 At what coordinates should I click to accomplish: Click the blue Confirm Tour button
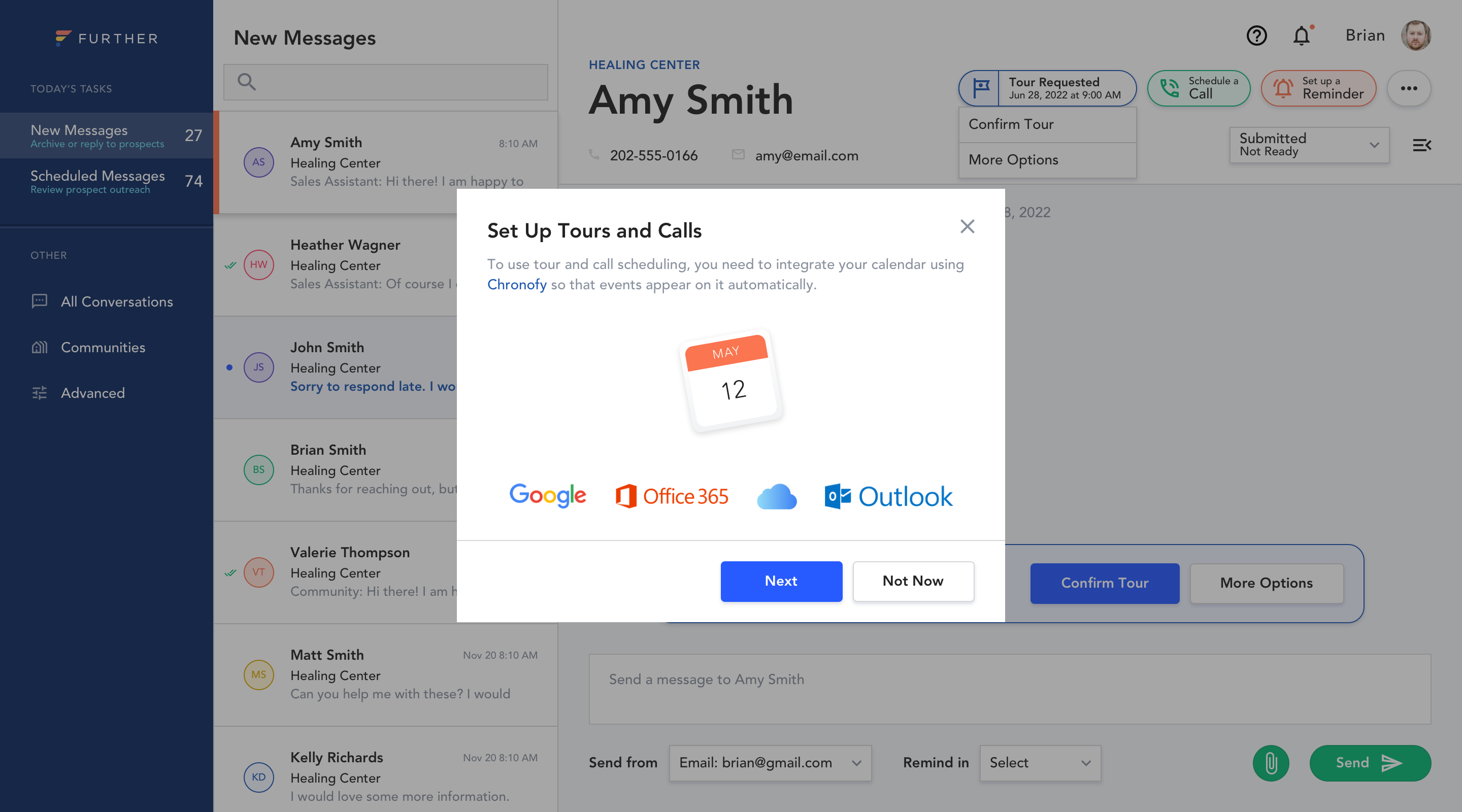[1105, 583]
